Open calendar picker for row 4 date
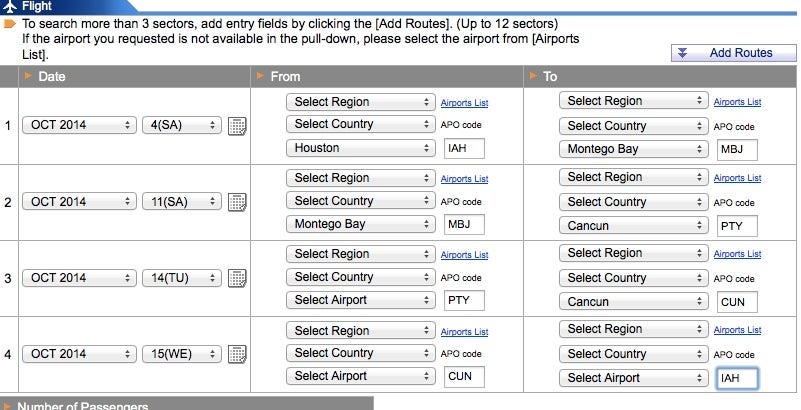The height and width of the screenshot is (410, 801). click(x=237, y=354)
